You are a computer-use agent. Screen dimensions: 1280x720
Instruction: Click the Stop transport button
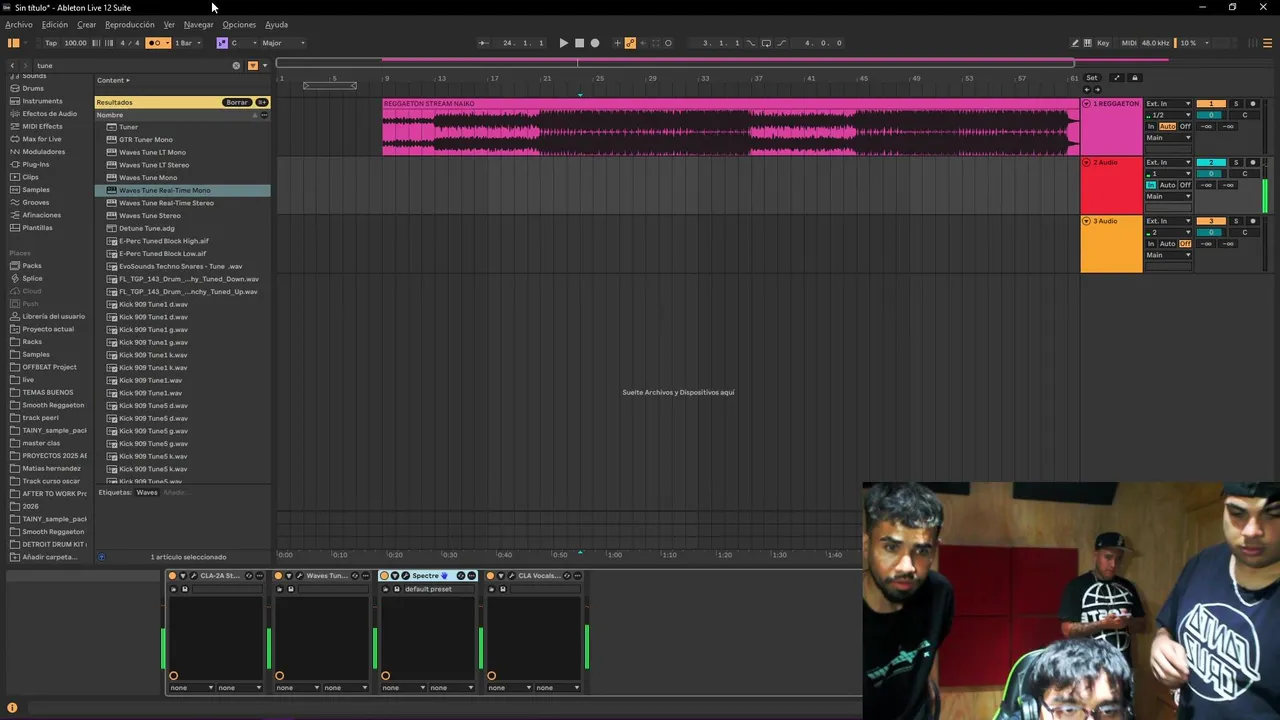click(x=579, y=43)
